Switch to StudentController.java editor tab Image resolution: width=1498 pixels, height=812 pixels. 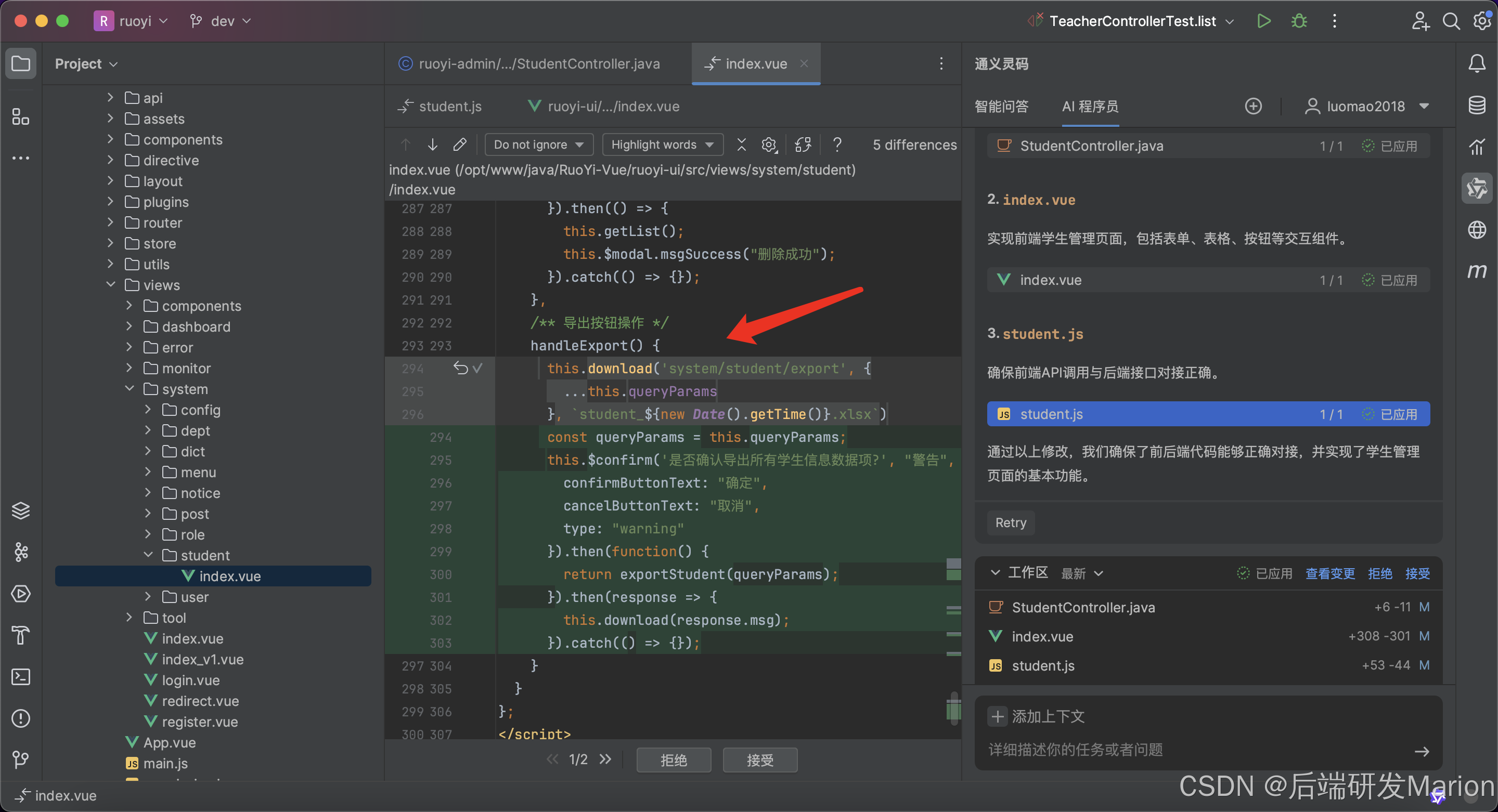[x=538, y=63]
